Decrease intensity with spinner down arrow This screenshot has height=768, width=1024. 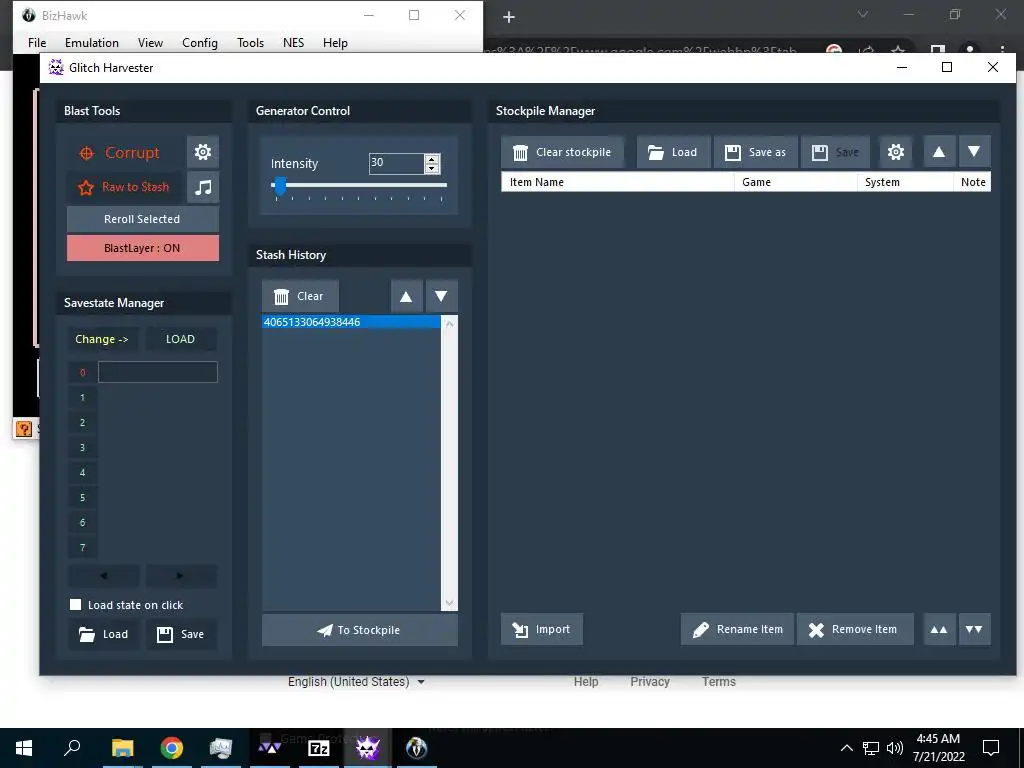coord(431,168)
